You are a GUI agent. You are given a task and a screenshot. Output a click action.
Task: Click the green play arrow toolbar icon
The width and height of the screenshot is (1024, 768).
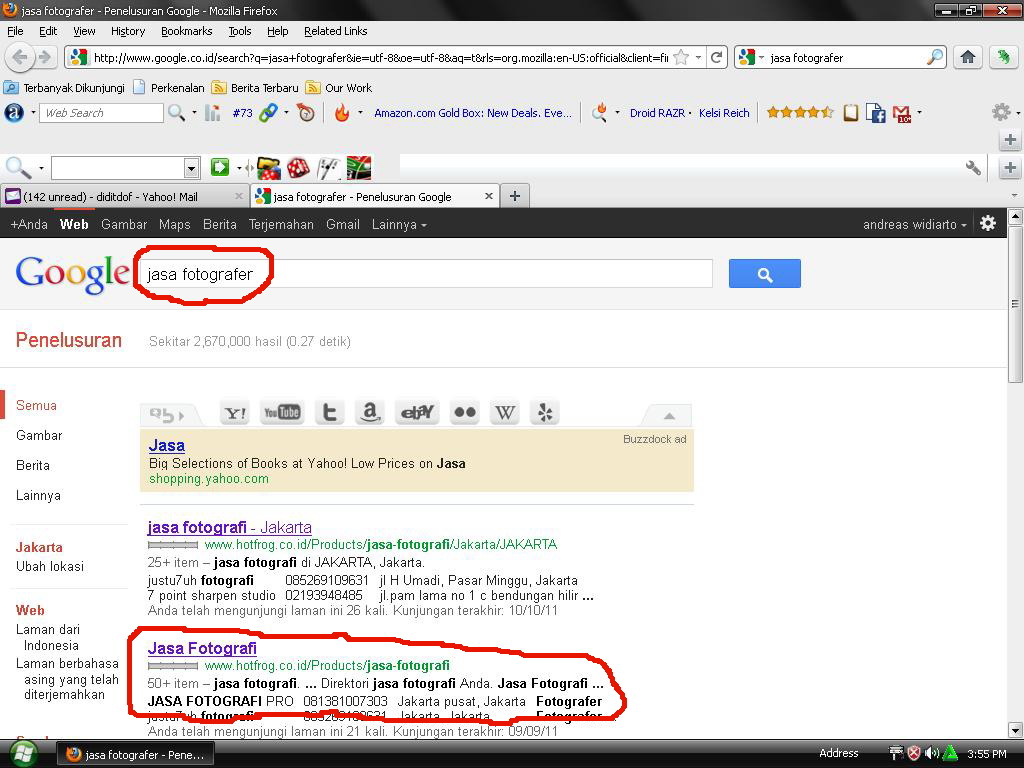click(x=220, y=168)
